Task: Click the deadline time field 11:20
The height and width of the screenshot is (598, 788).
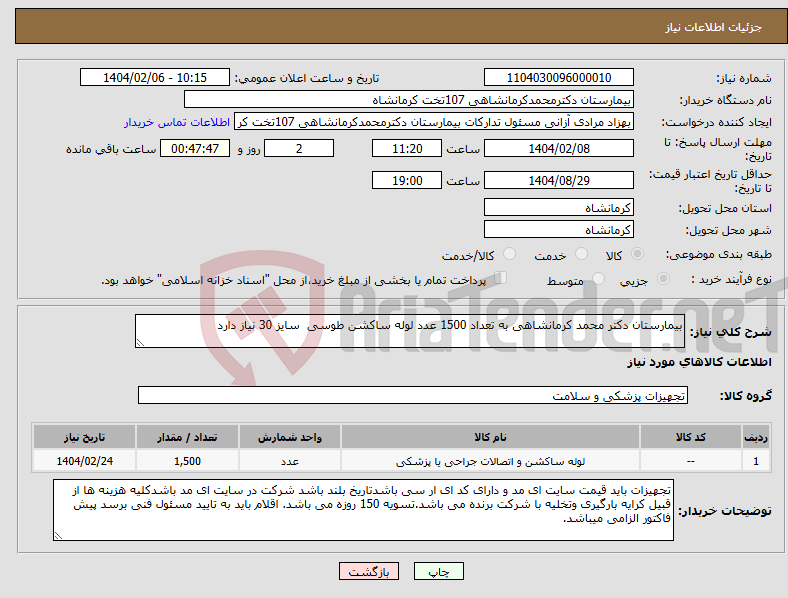Action: (x=407, y=149)
